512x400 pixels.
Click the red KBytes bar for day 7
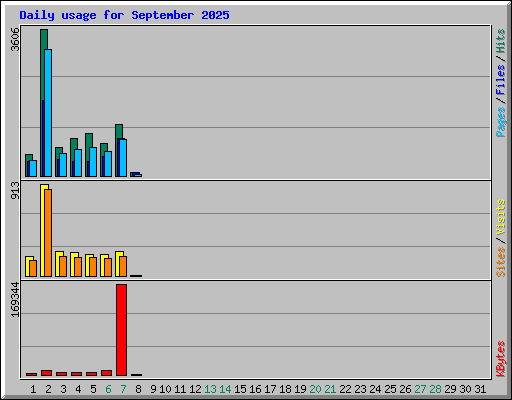click(121, 330)
